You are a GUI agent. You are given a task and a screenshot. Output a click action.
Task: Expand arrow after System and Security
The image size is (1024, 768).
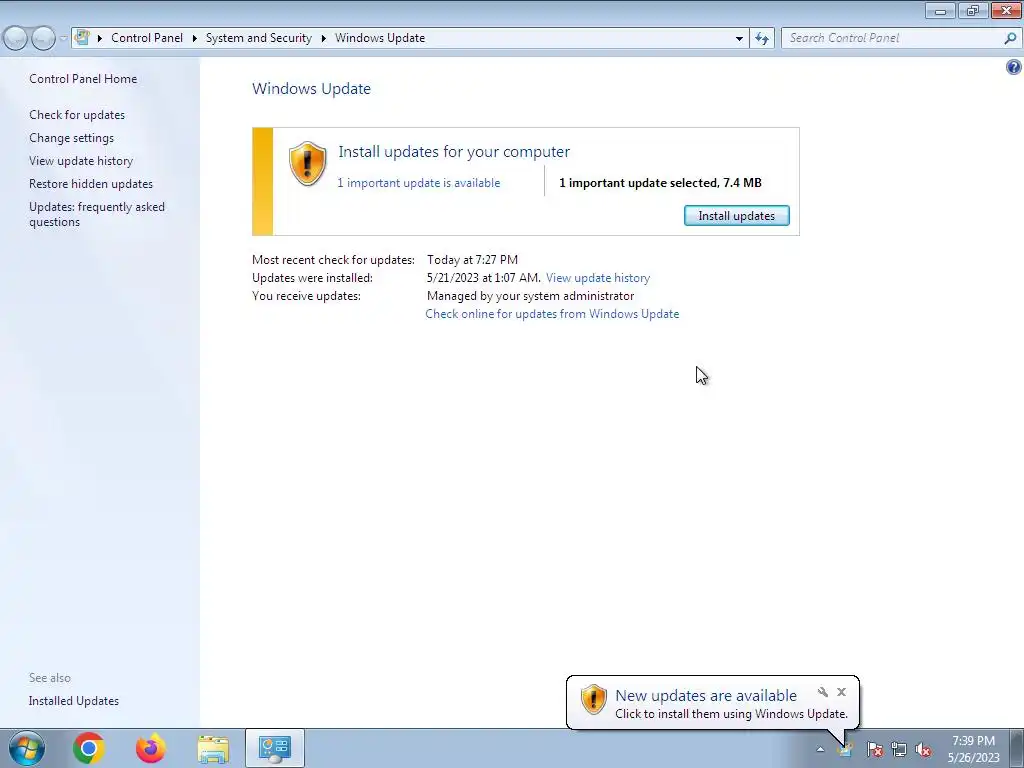point(323,38)
